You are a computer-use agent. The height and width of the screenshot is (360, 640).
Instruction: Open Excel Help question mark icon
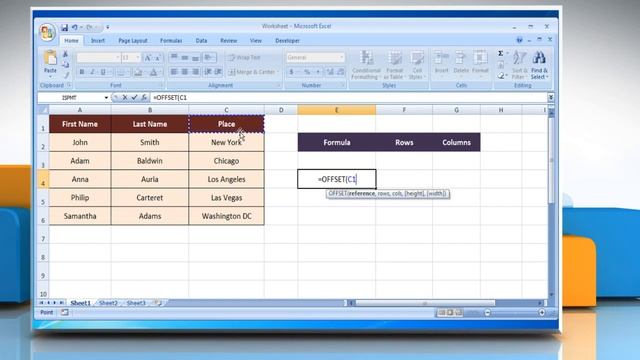pyautogui.click(x=519, y=40)
